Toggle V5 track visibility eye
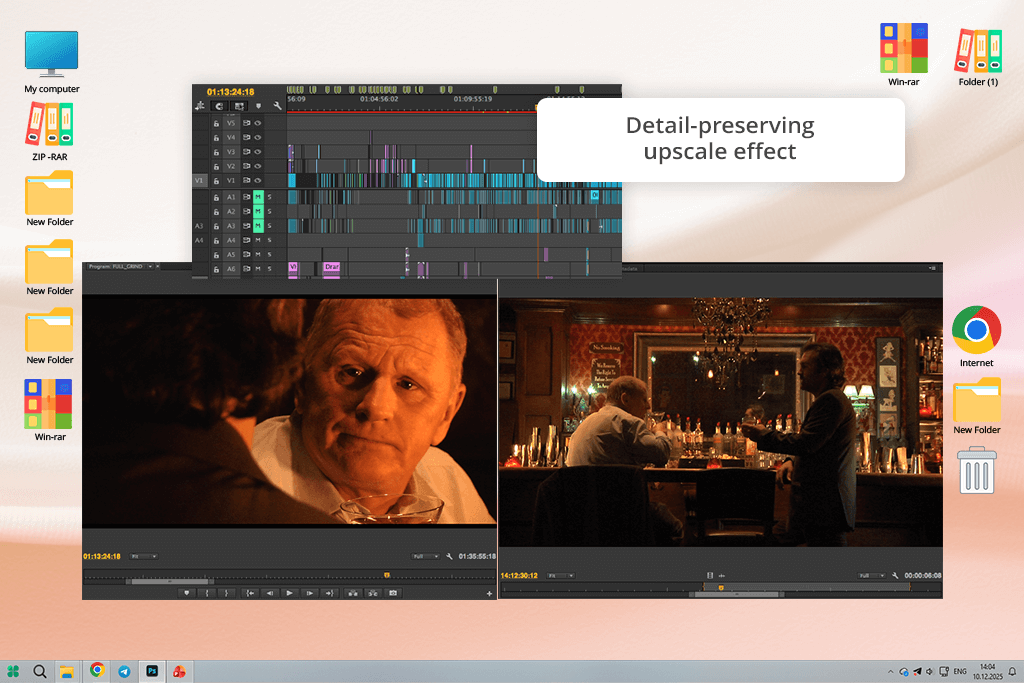This screenshot has width=1024, height=683. [x=258, y=123]
